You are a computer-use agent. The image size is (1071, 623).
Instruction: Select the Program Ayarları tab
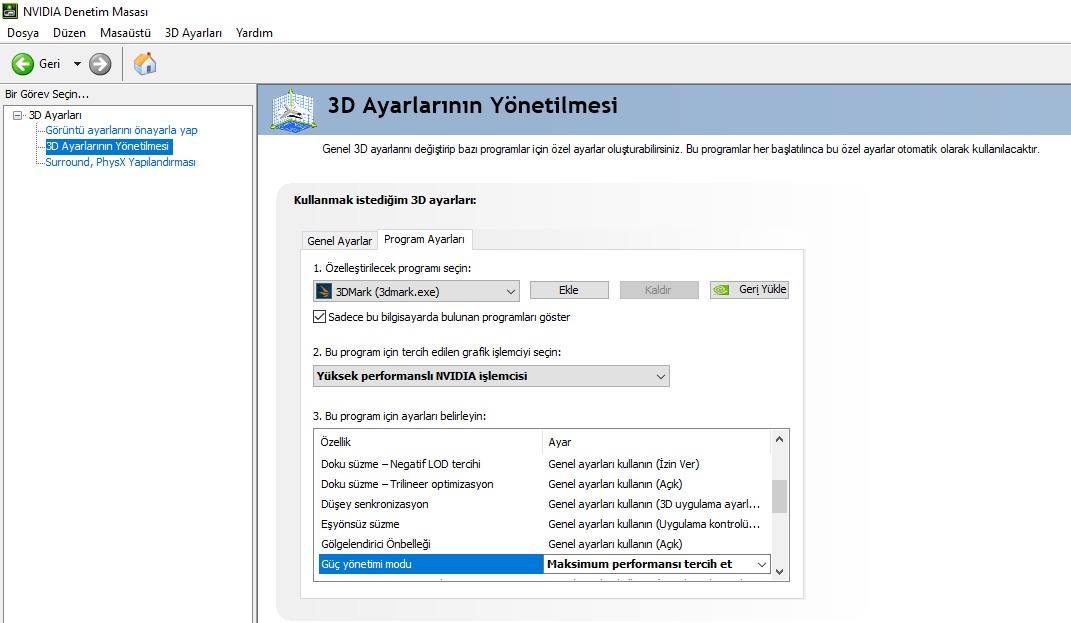(424, 239)
